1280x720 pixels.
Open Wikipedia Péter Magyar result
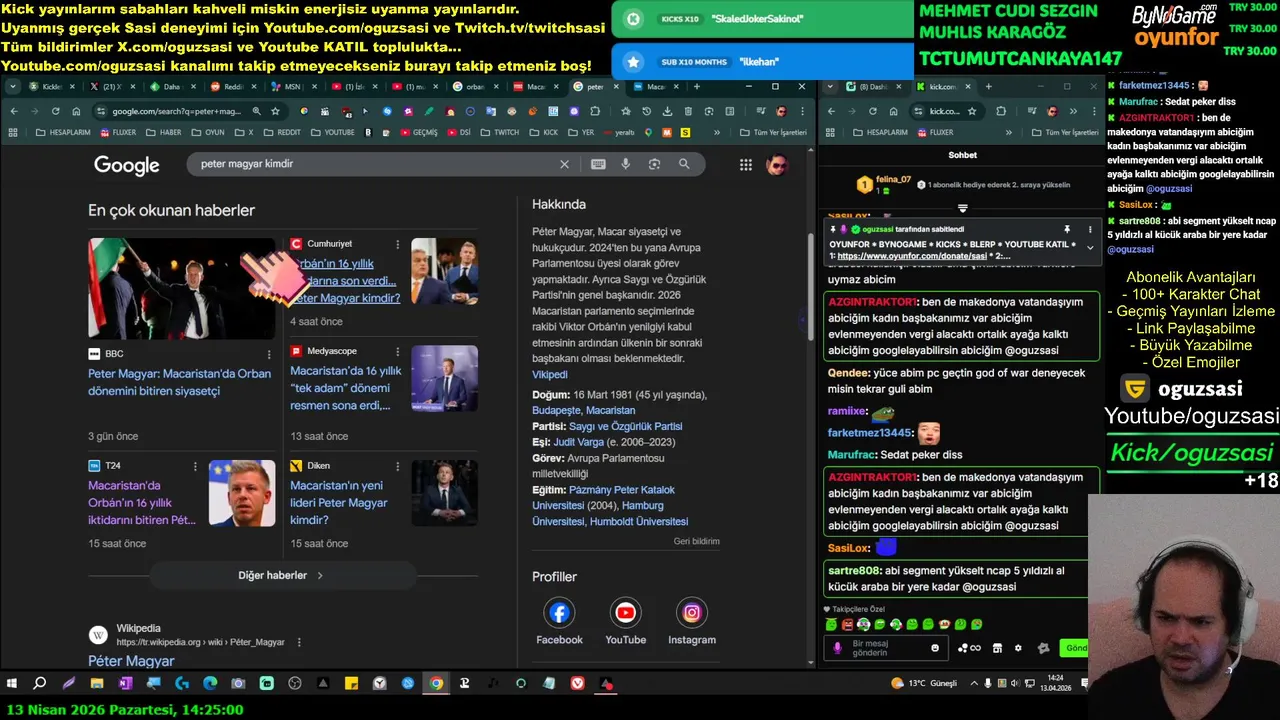(x=131, y=661)
